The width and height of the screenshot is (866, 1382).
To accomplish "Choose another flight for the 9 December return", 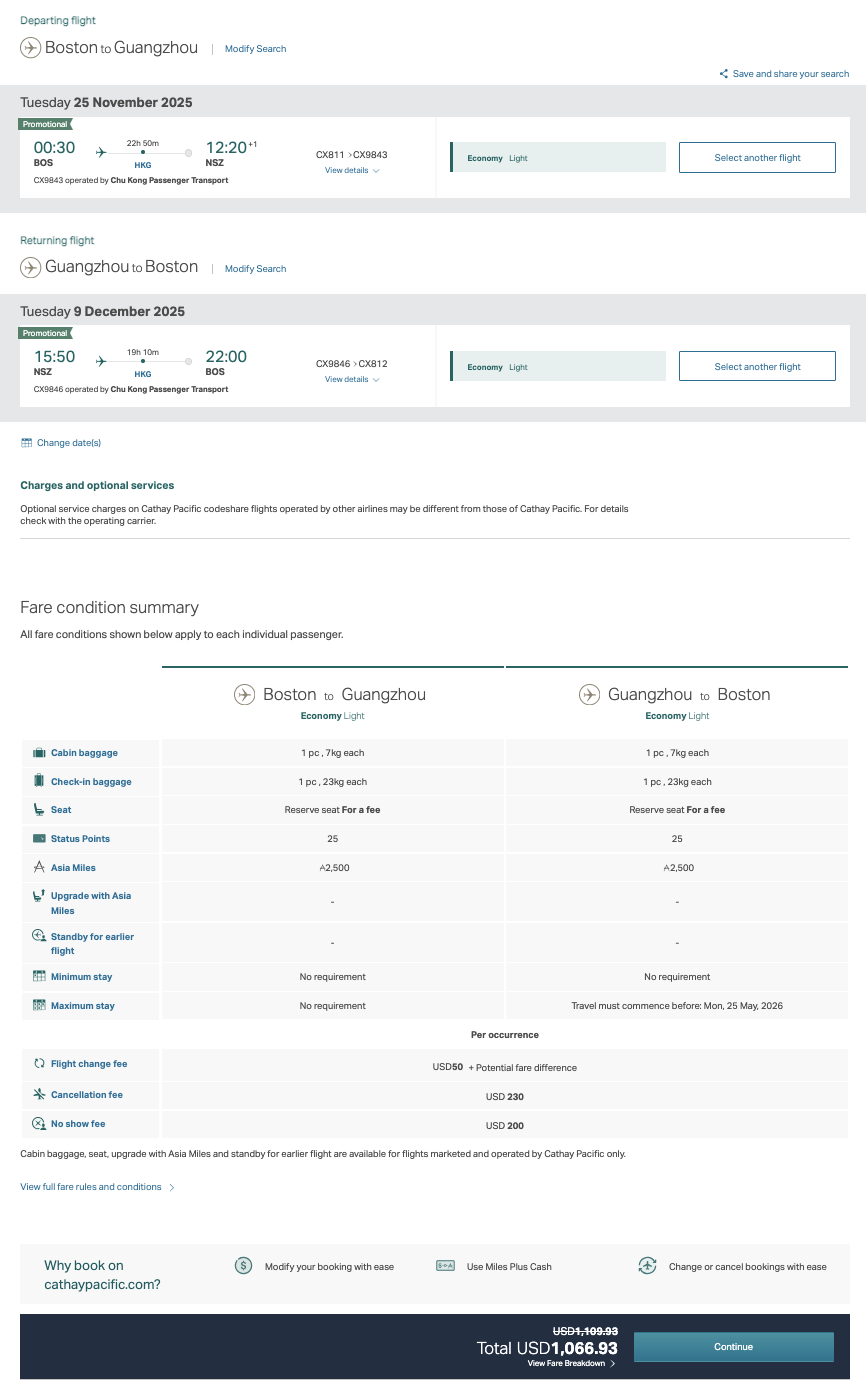I will coord(757,367).
